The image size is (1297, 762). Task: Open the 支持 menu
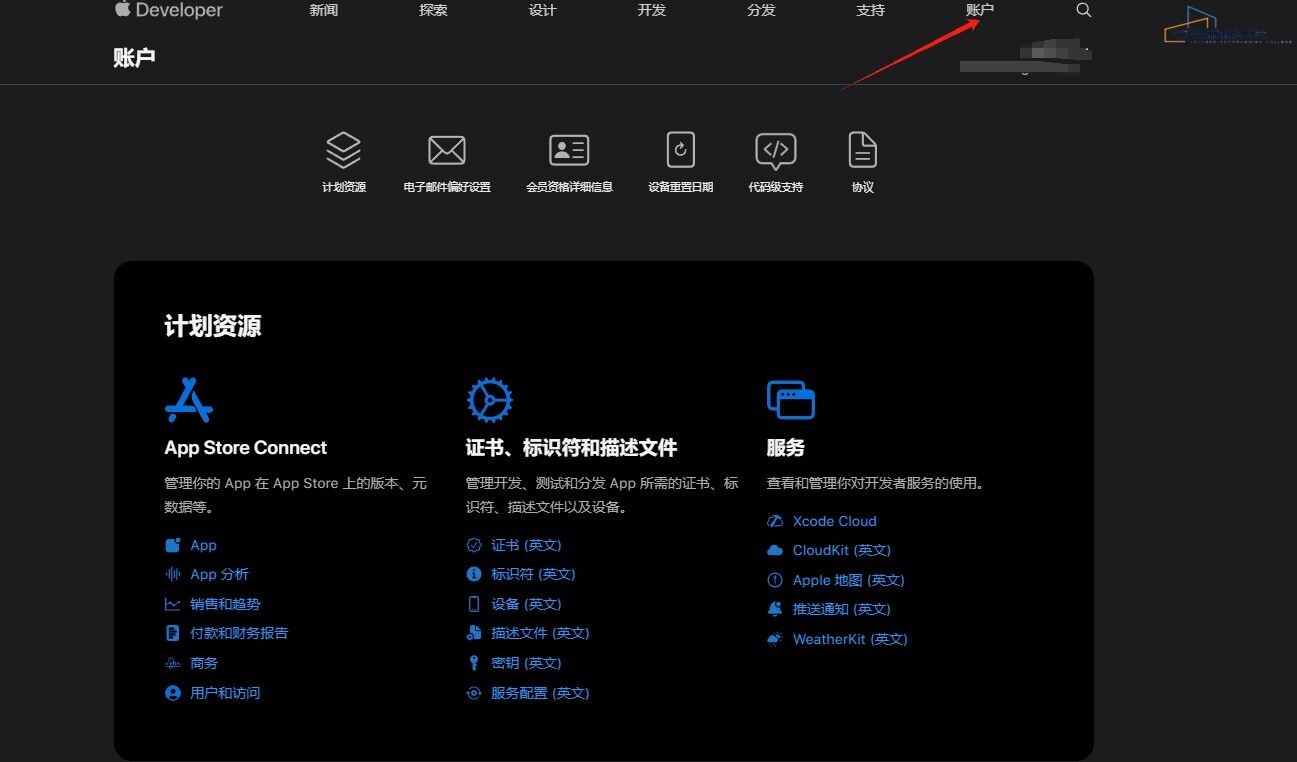870,10
